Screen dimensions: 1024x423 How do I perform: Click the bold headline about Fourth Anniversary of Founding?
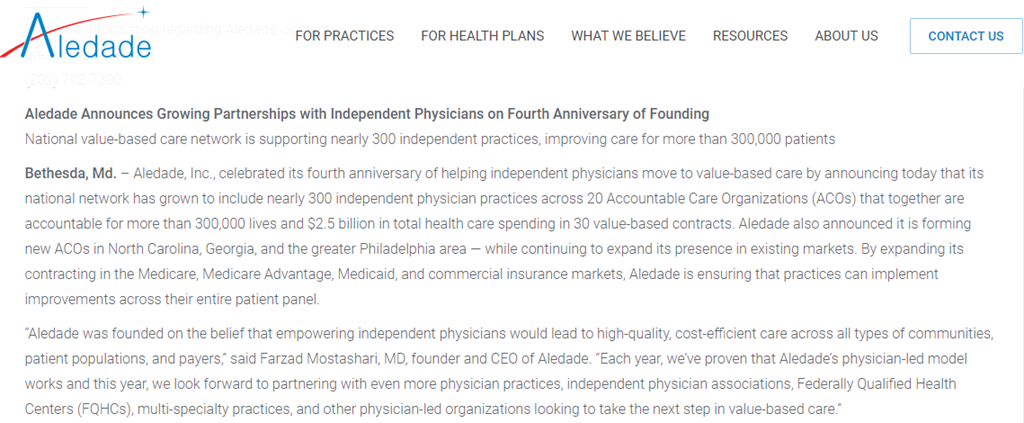coord(367,114)
